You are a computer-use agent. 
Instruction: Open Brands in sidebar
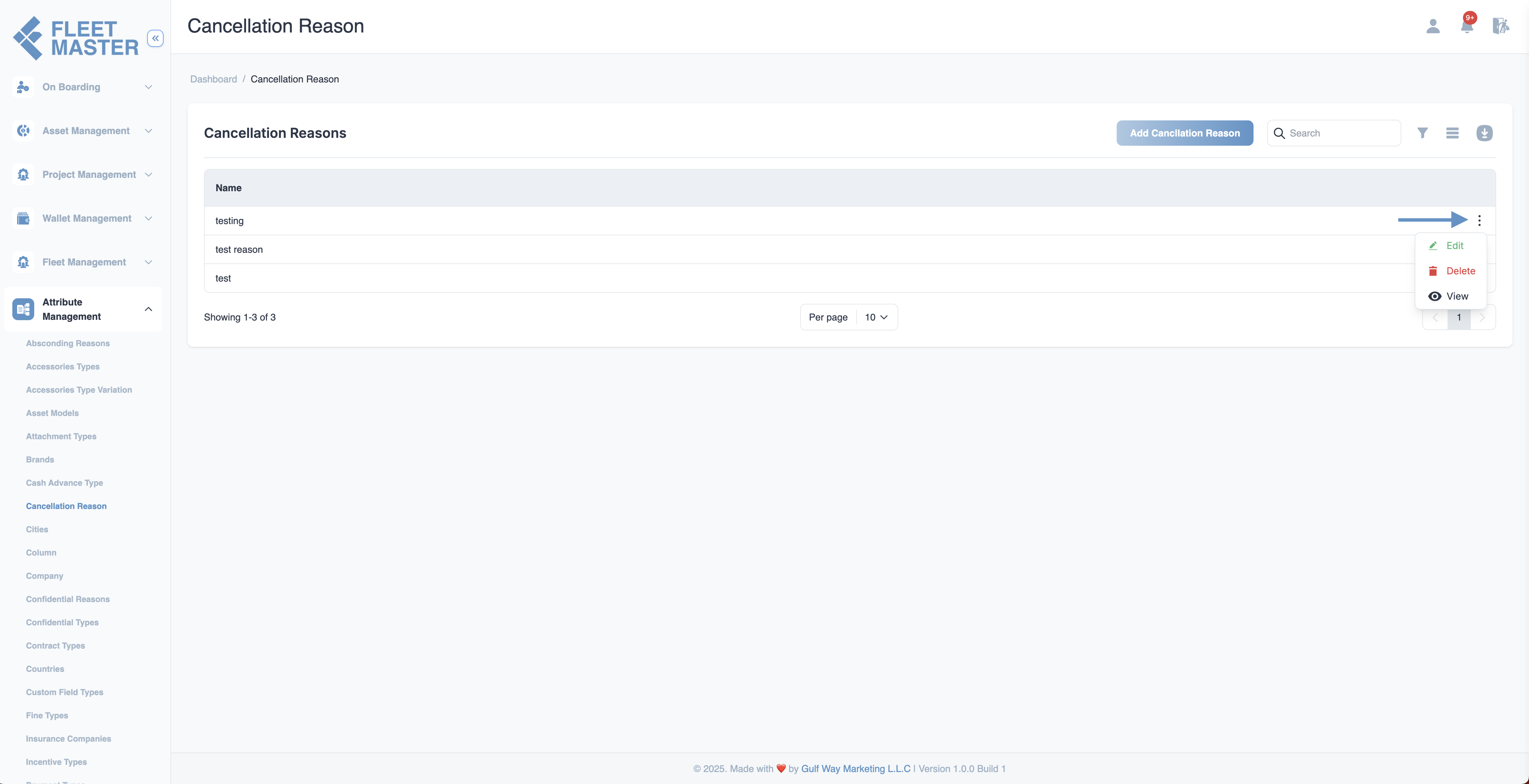[40, 459]
